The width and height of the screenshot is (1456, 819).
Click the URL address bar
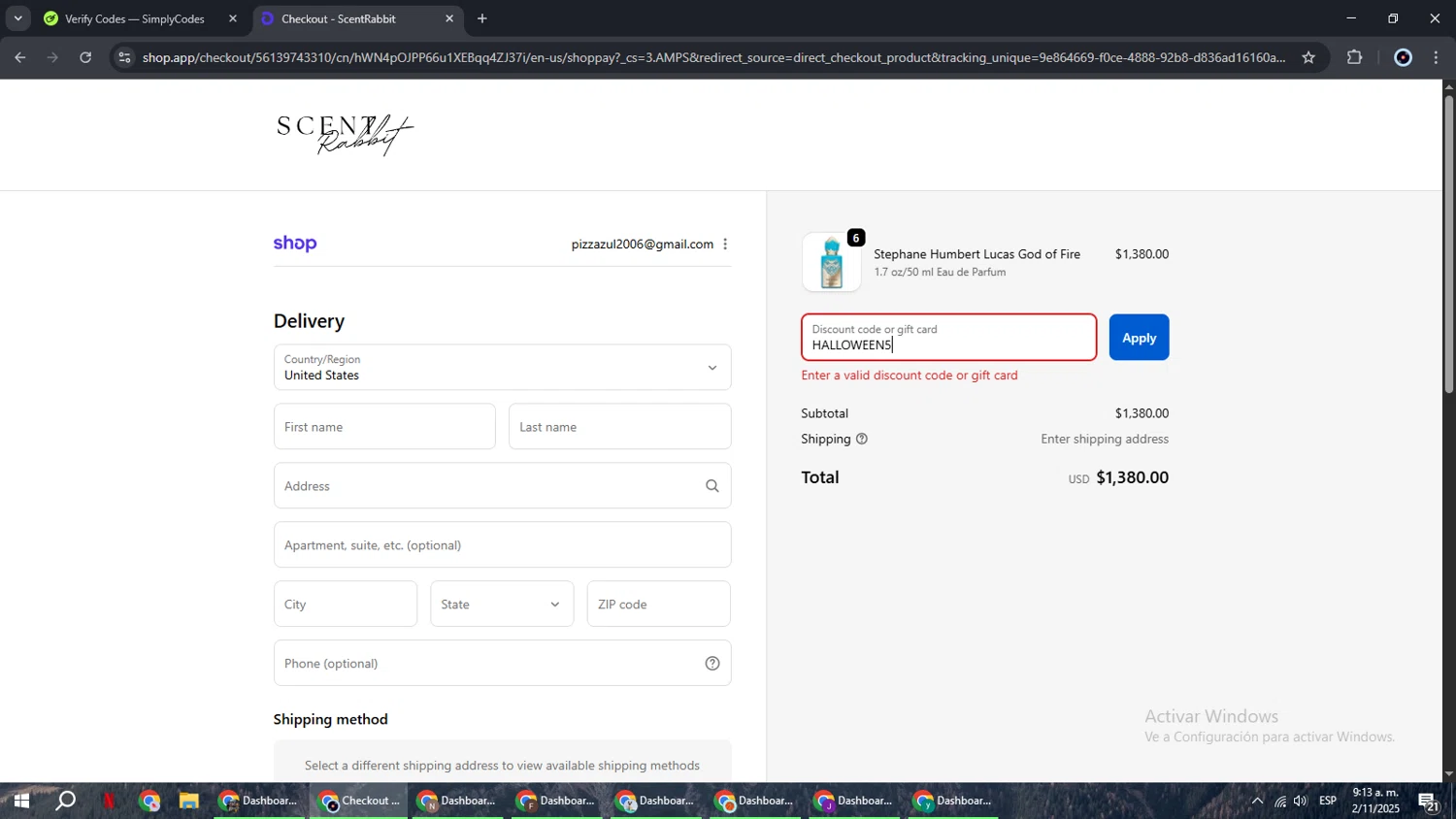(x=713, y=57)
